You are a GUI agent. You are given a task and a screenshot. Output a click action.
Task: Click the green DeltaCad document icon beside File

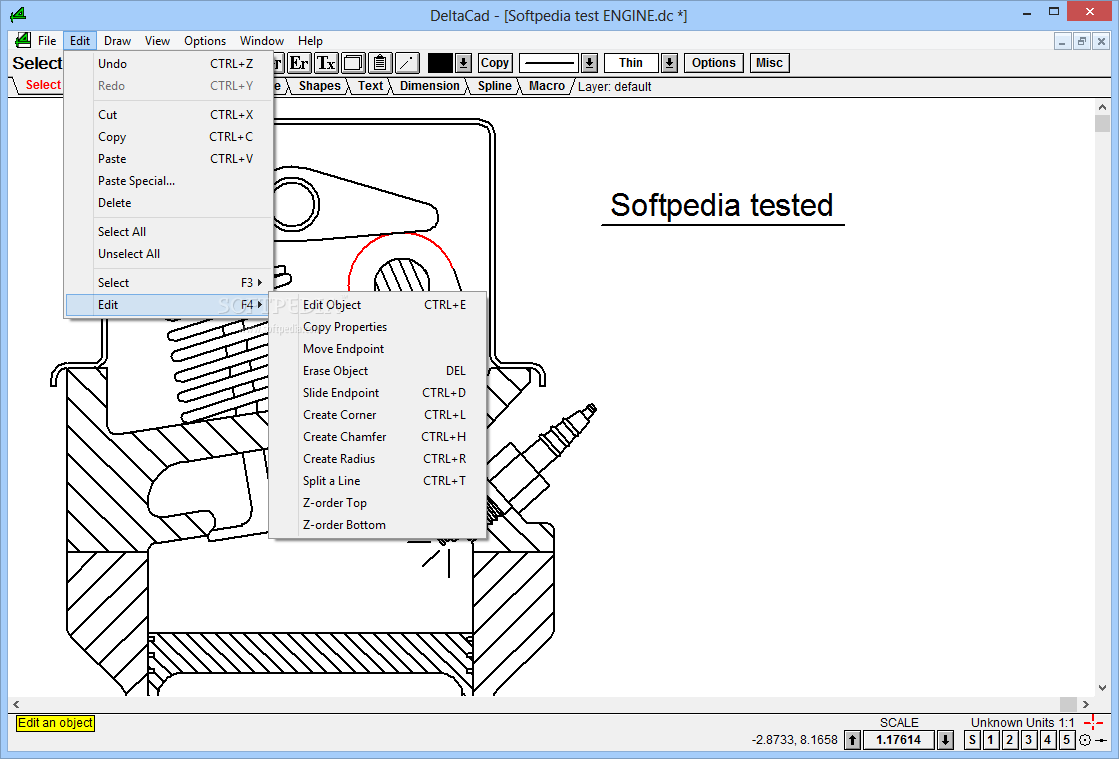click(23, 41)
